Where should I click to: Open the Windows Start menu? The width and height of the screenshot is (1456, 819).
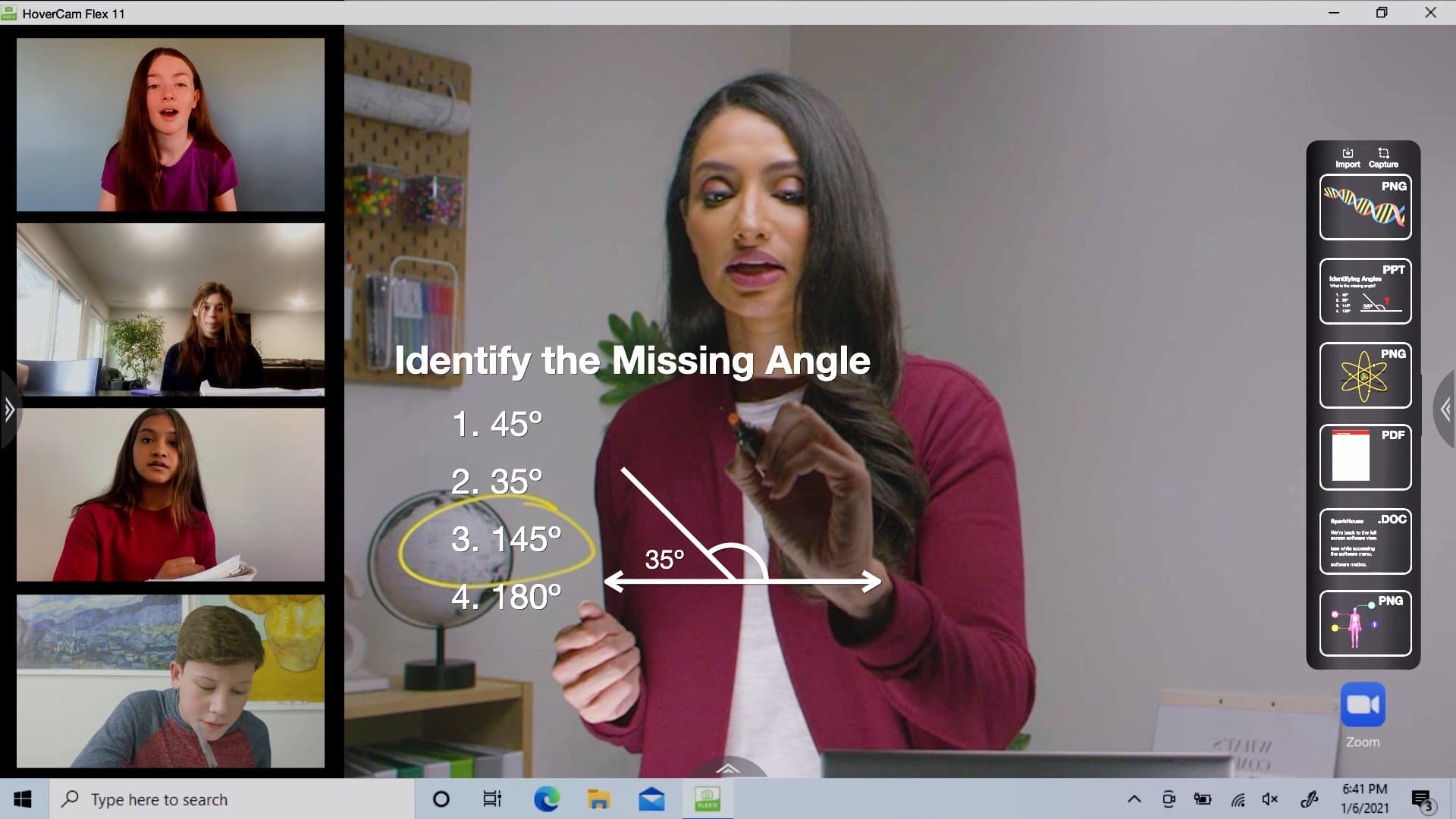coord(23,799)
